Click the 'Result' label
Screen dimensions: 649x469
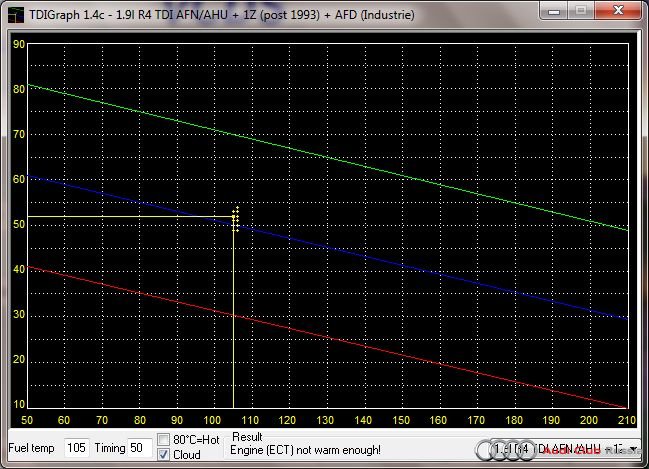coord(247,437)
